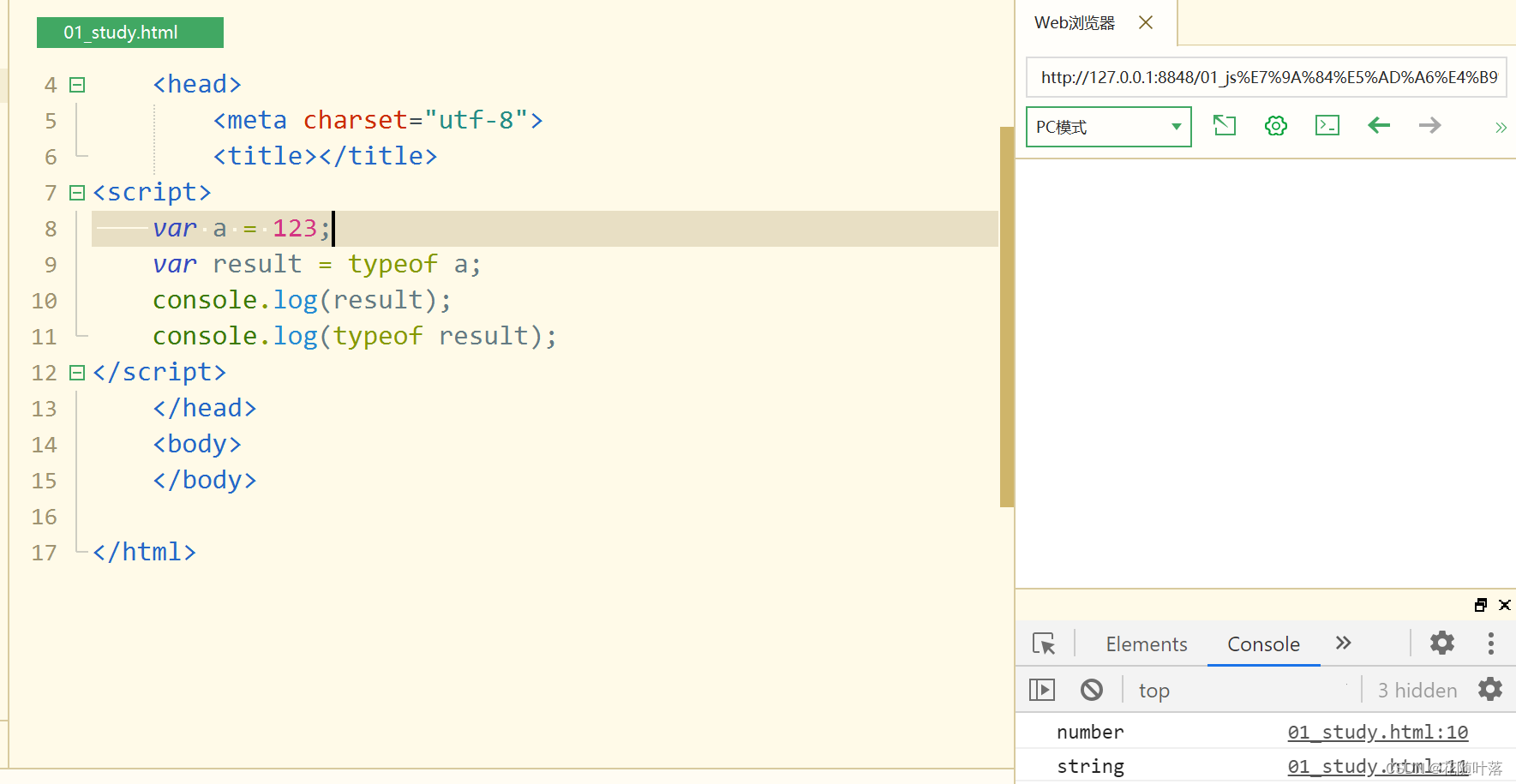The width and height of the screenshot is (1516, 784).
Task: Open the PC模式 device mode dropdown
Action: point(1108,127)
